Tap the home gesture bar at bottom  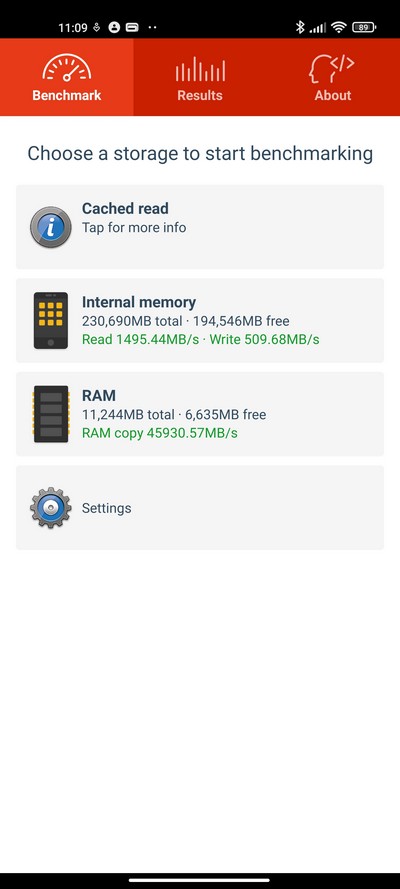coord(200,880)
